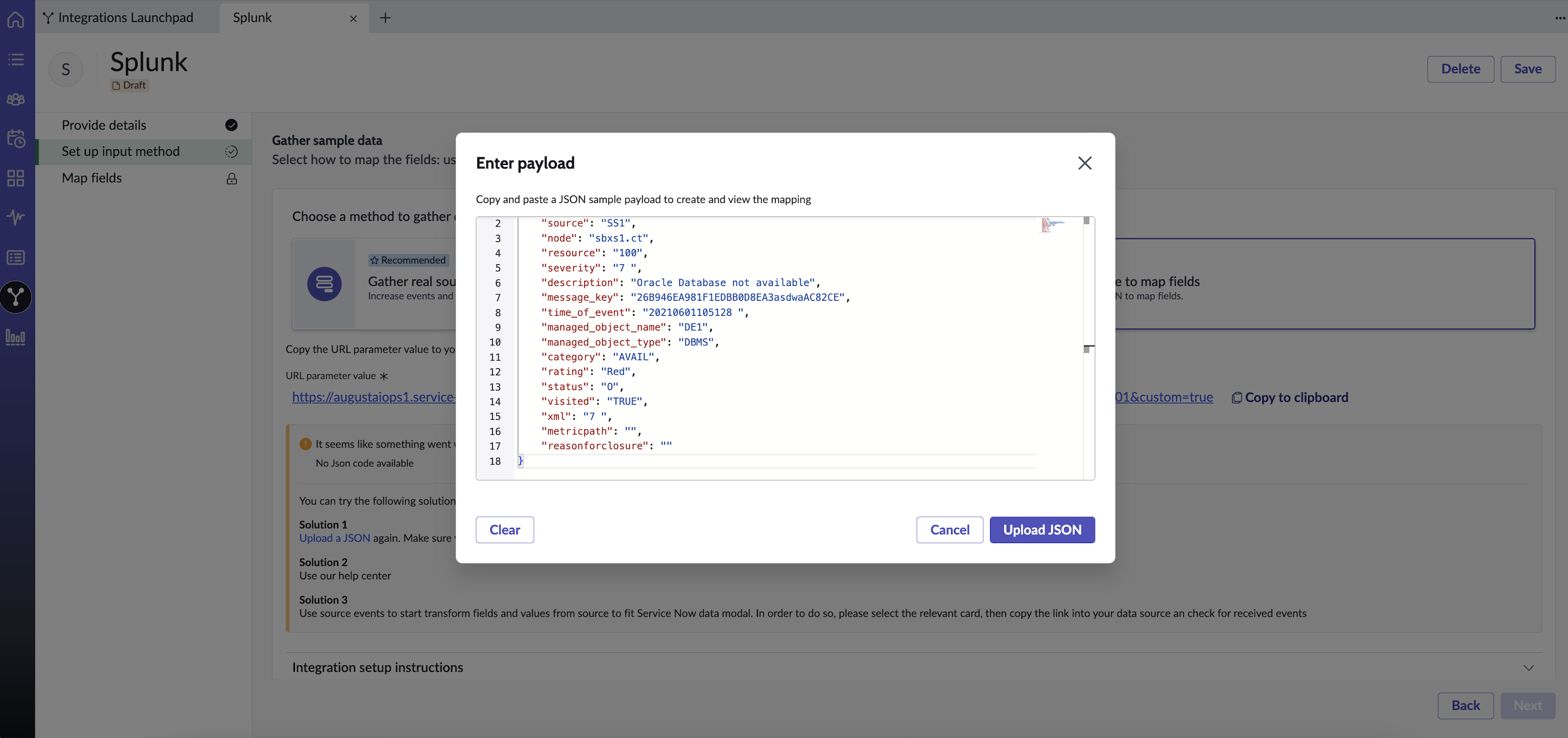1568x738 pixels.
Task: Switch to Integrations Launchpad tab
Action: tap(118, 18)
